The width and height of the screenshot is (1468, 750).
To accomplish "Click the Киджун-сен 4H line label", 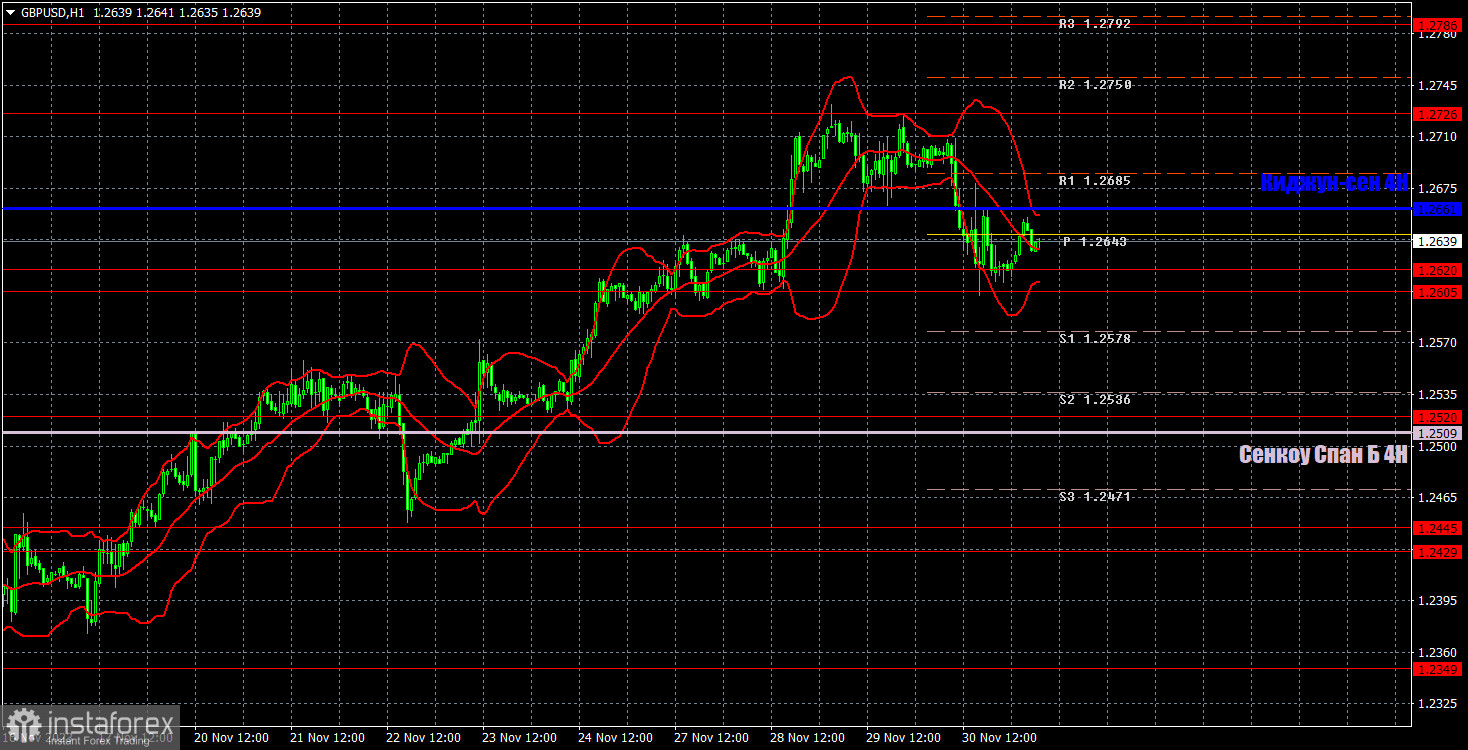I will 1334,183.
